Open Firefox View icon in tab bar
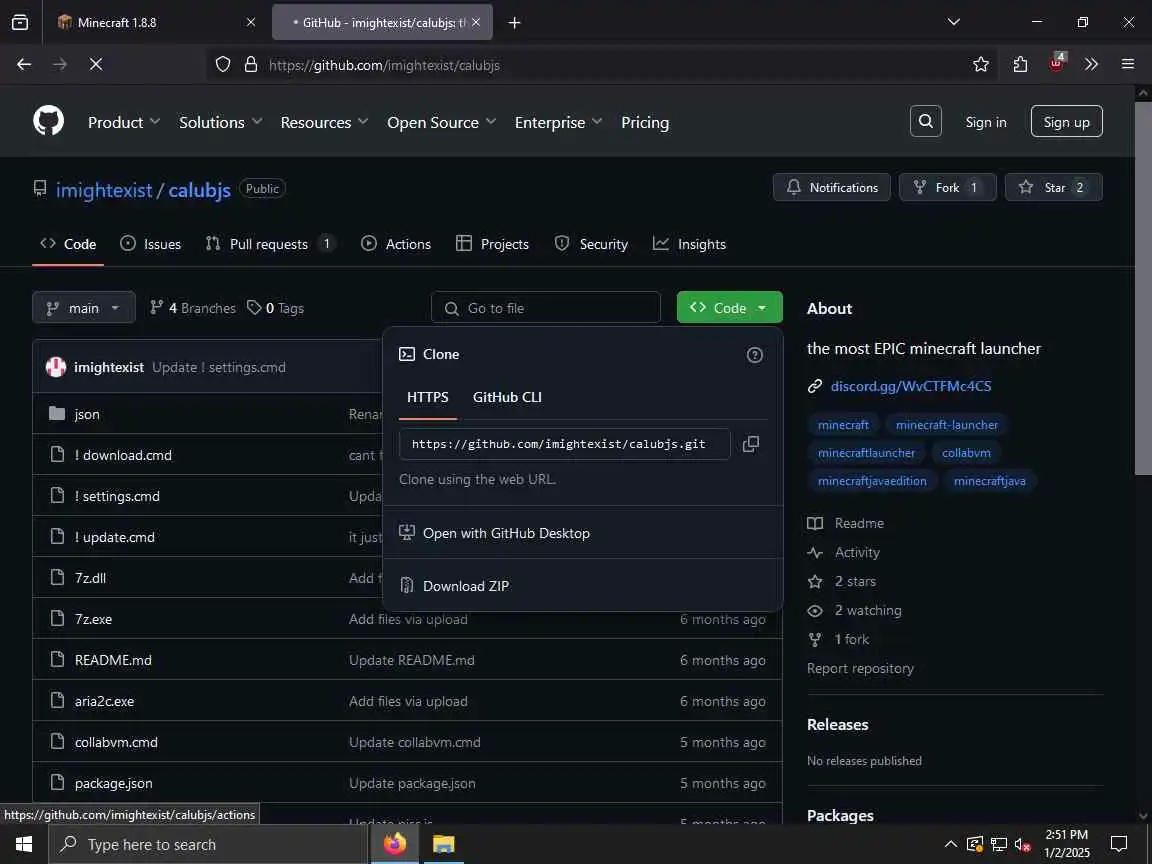This screenshot has width=1152, height=864. (x=20, y=22)
